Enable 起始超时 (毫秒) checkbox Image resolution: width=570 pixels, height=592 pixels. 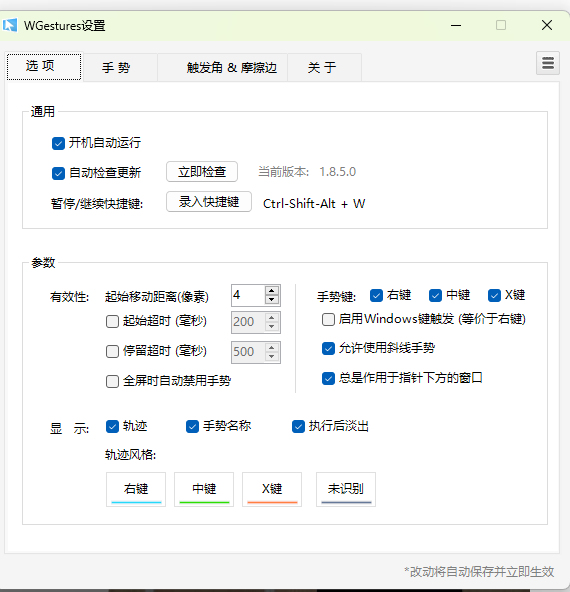point(112,321)
